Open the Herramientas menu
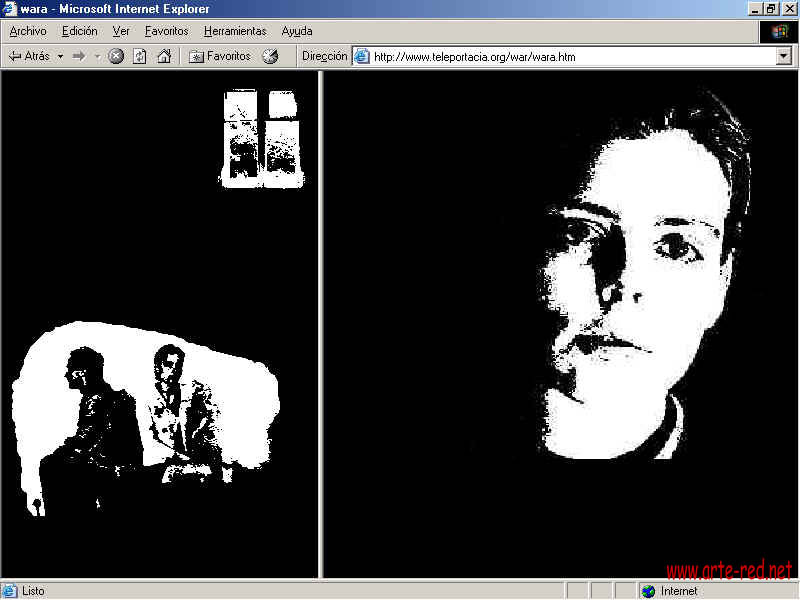 pyautogui.click(x=235, y=32)
